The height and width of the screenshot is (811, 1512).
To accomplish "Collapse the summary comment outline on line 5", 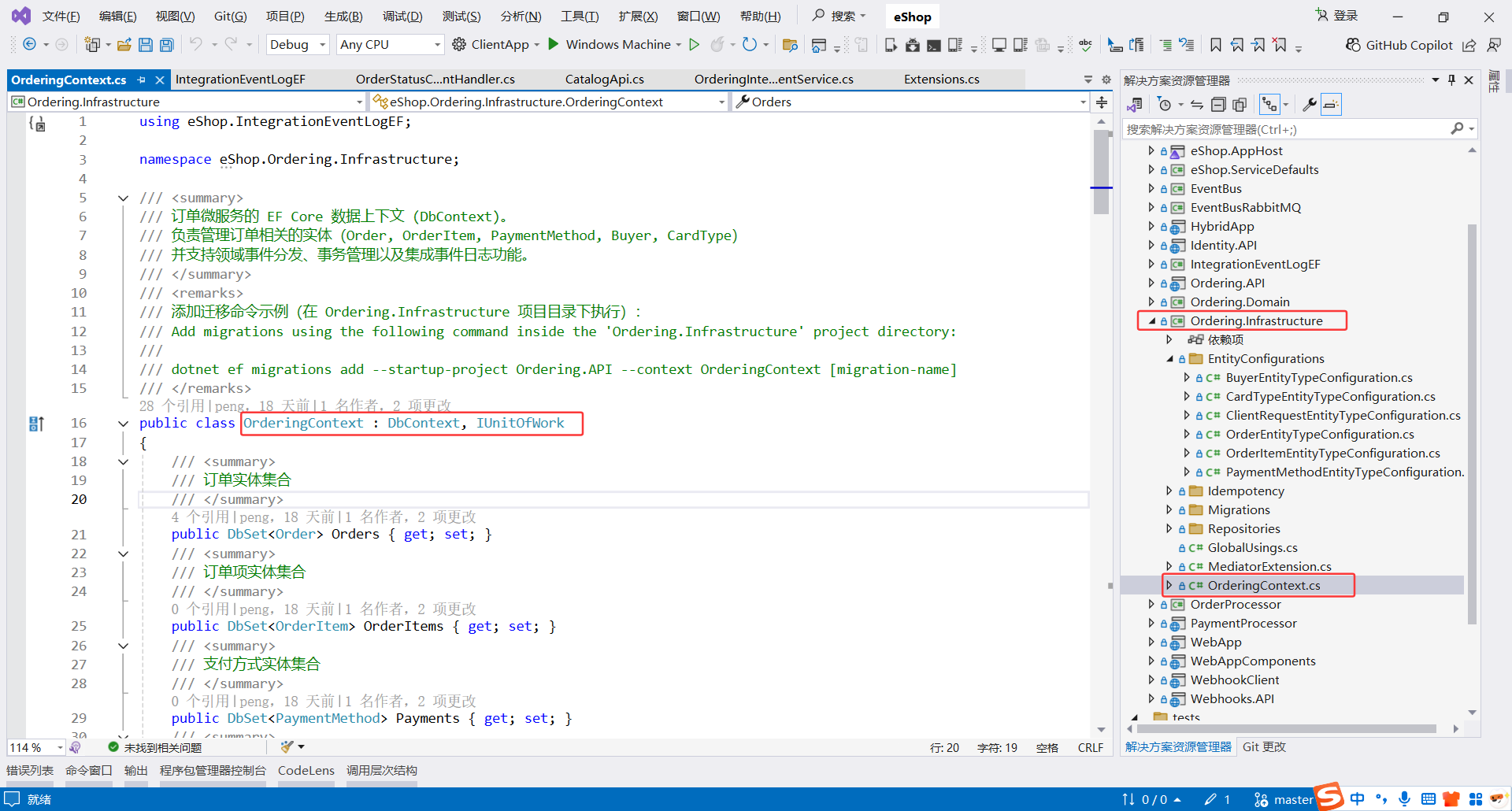I will click(x=123, y=198).
